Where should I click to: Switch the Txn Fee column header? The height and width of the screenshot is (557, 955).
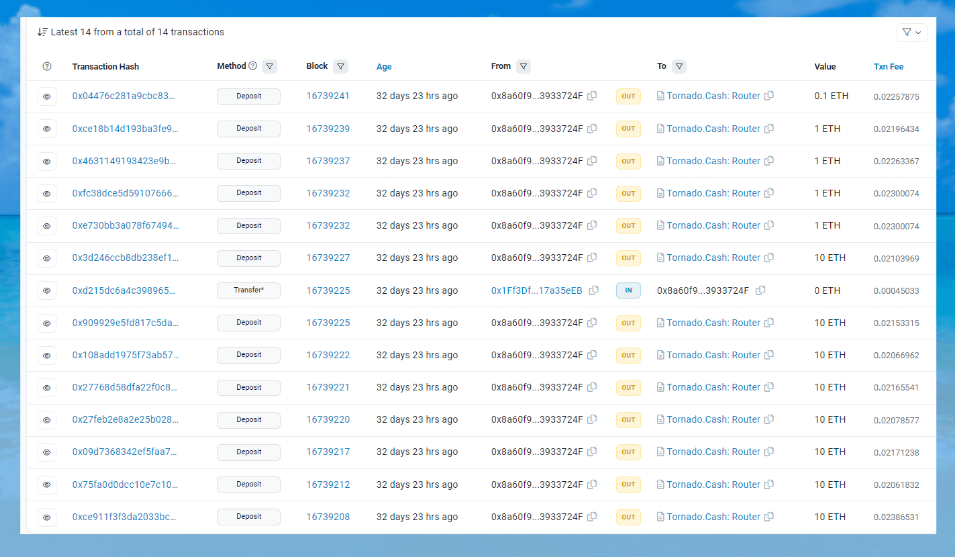click(x=888, y=67)
